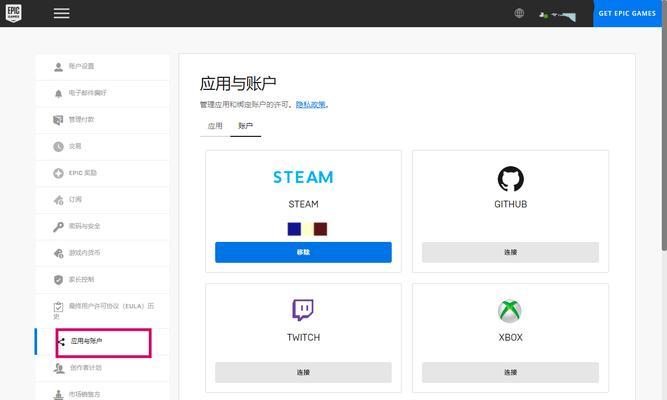Viewport: 667px width, 400px height.
Task: Open 市场销售方 sidebar item
Action: click(x=102, y=394)
